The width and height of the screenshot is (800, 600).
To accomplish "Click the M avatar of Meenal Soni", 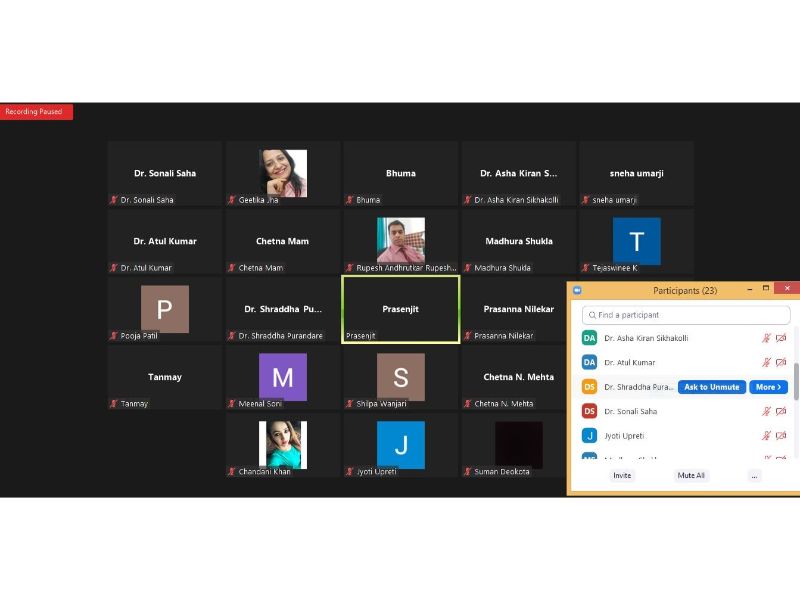I will click(283, 377).
